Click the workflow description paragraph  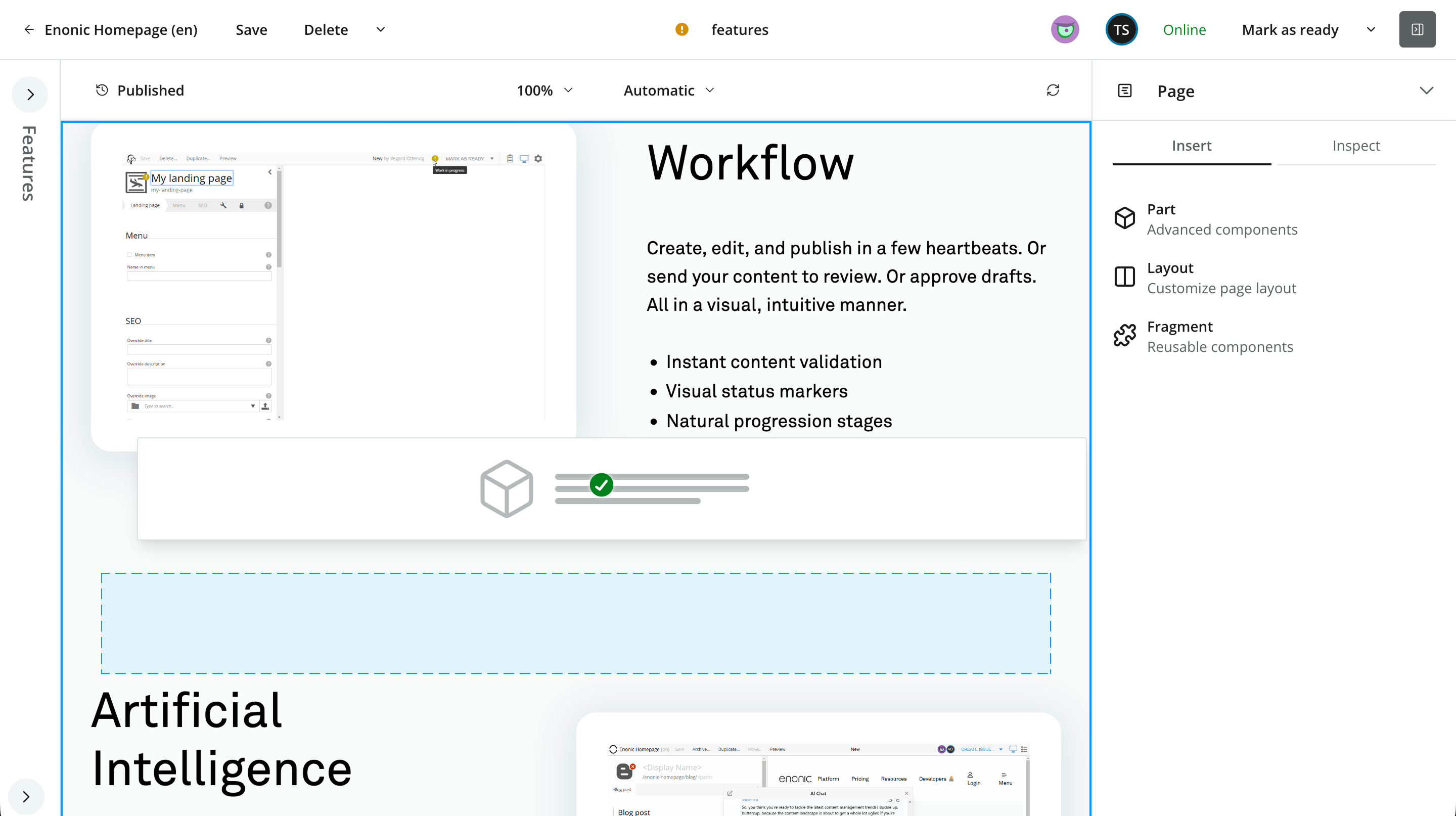(x=846, y=277)
